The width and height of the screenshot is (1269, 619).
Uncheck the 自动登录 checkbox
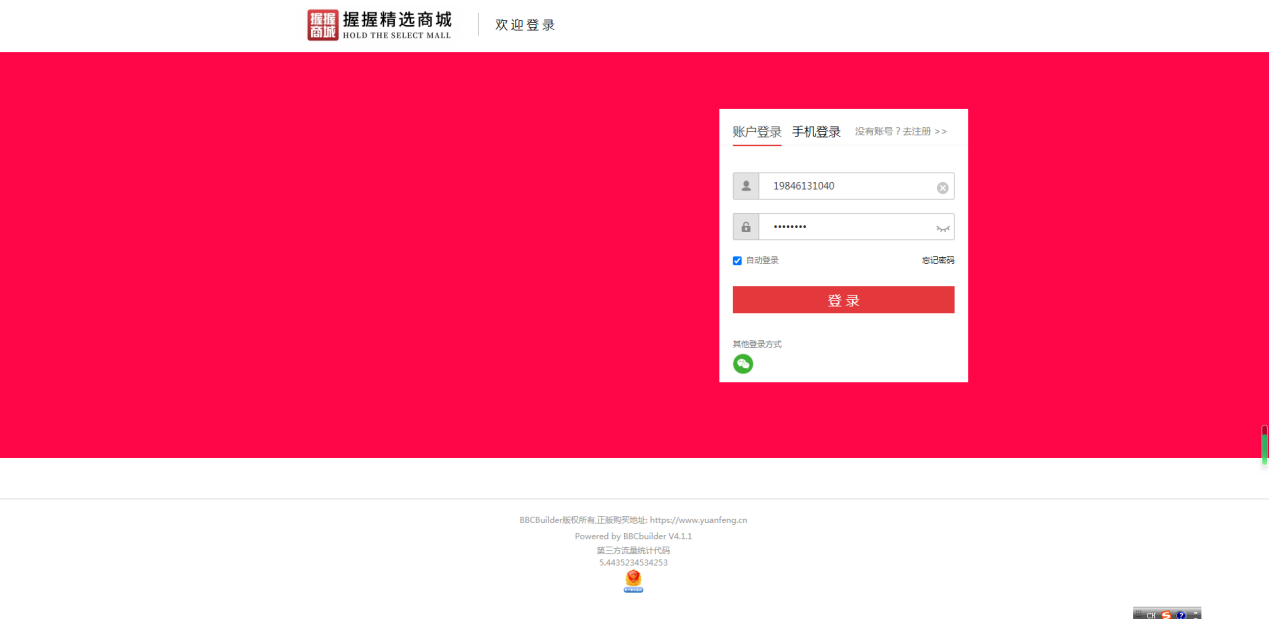[738, 261]
